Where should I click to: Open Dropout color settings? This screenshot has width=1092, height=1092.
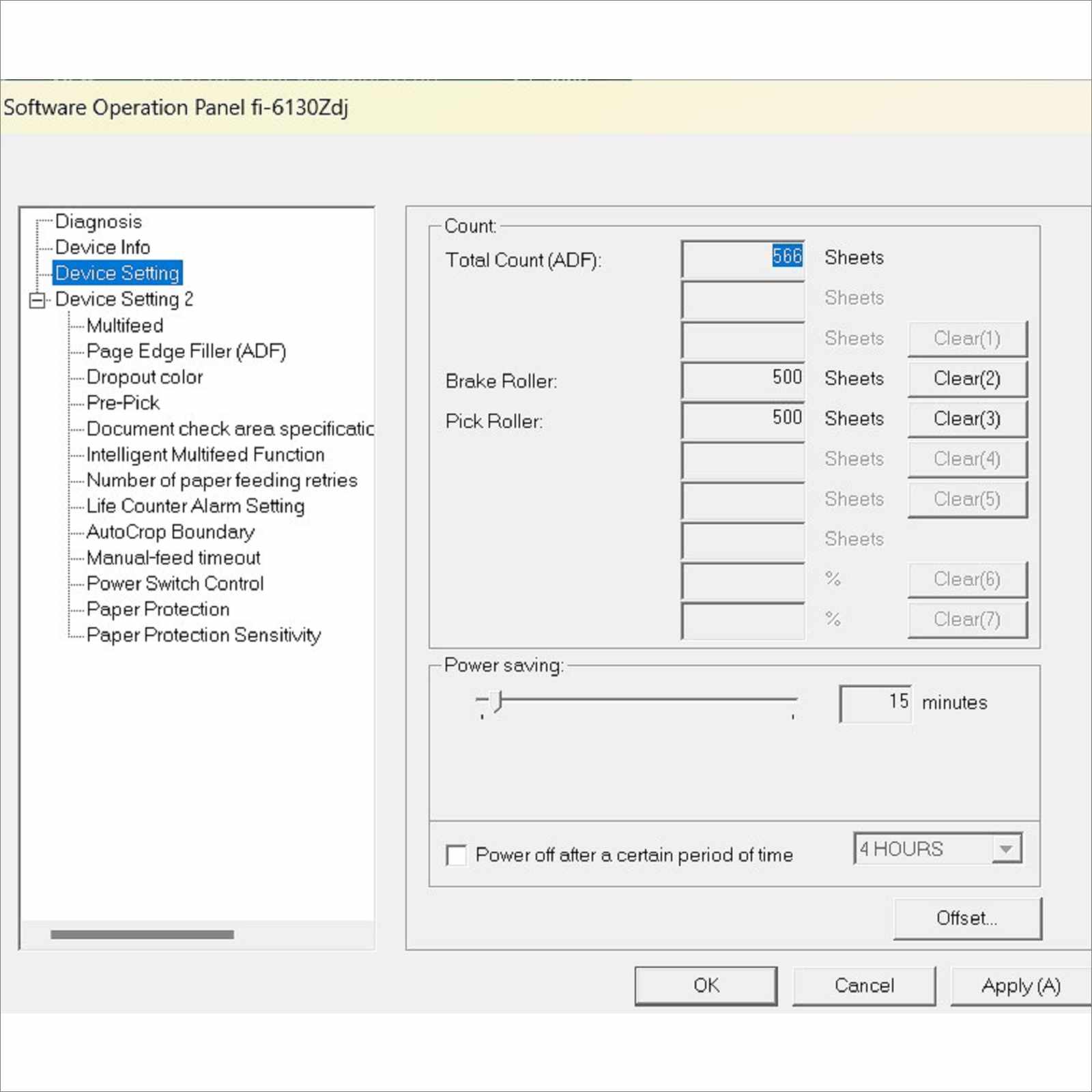(145, 377)
